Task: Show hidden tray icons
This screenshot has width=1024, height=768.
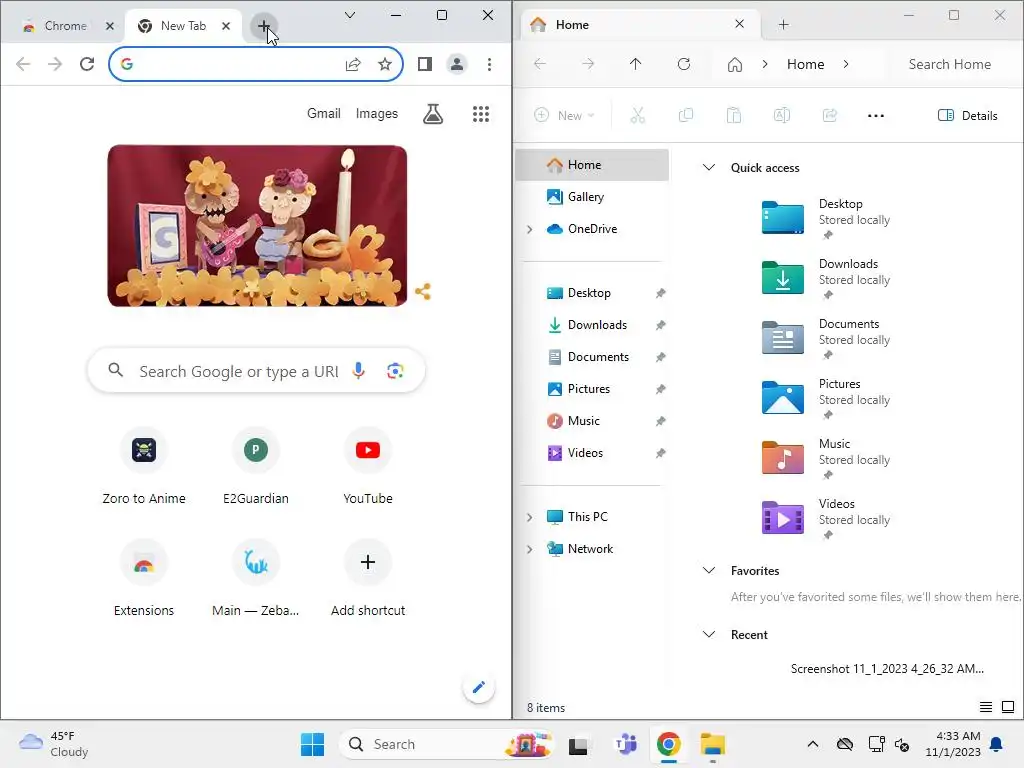Action: [x=812, y=744]
